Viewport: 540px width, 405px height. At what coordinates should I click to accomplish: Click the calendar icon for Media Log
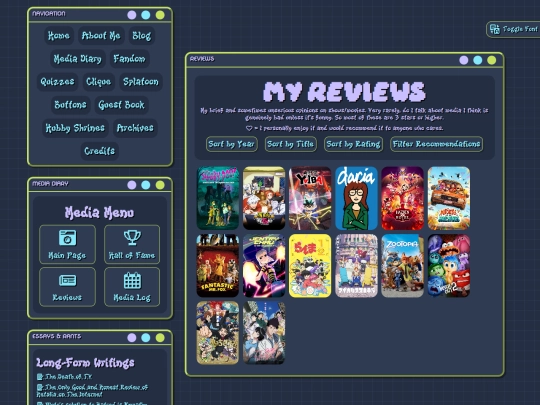(132, 280)
